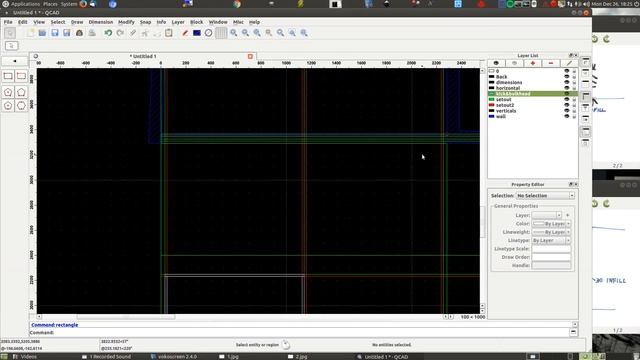Toggle visibility of dimensions layer

pos(567,82)
